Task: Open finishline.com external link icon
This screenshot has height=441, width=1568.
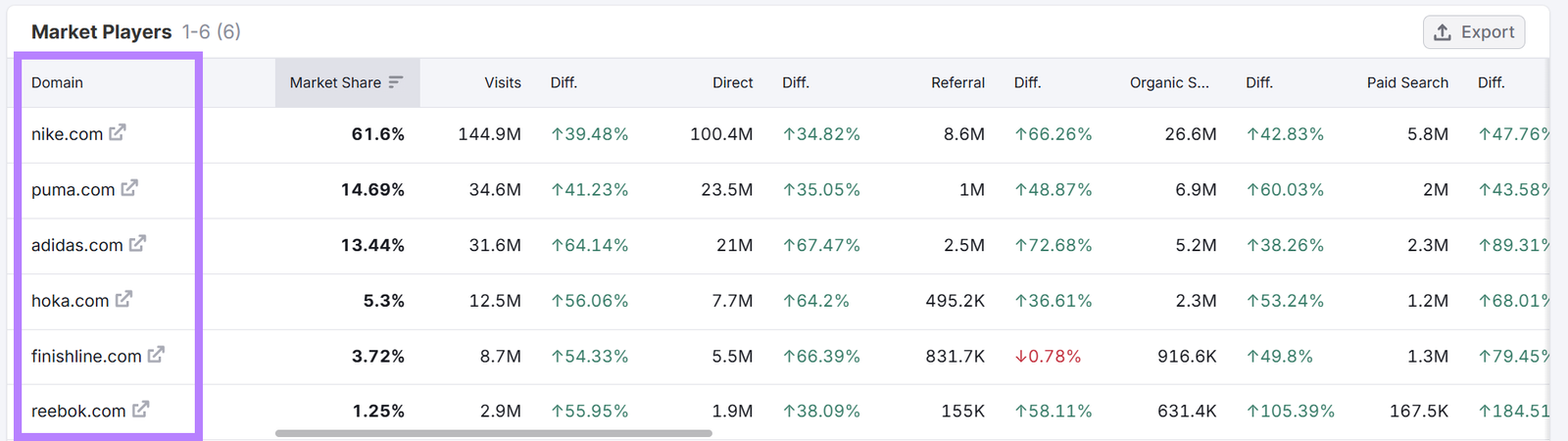Action: pyautogui.click(x=156, y=355)
